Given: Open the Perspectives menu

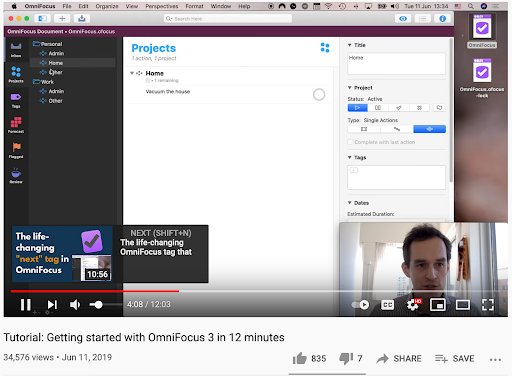Looking at the screenshot, I should pyautogui.click(x=162, y=6).
